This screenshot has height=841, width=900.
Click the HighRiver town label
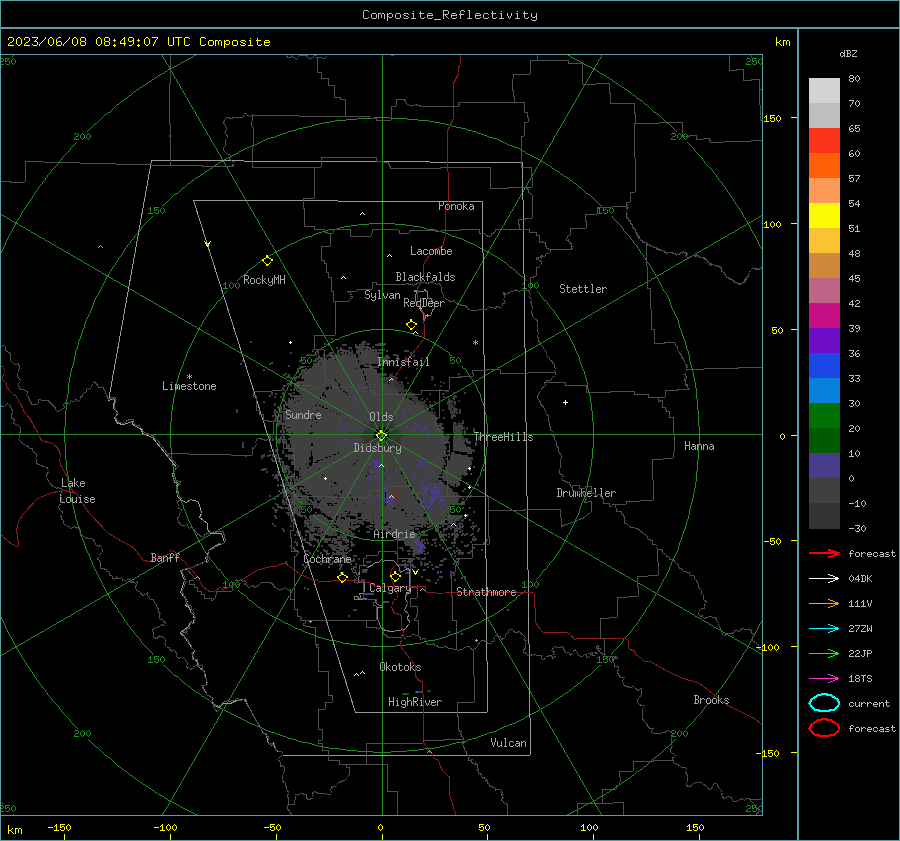pos(415,702)
